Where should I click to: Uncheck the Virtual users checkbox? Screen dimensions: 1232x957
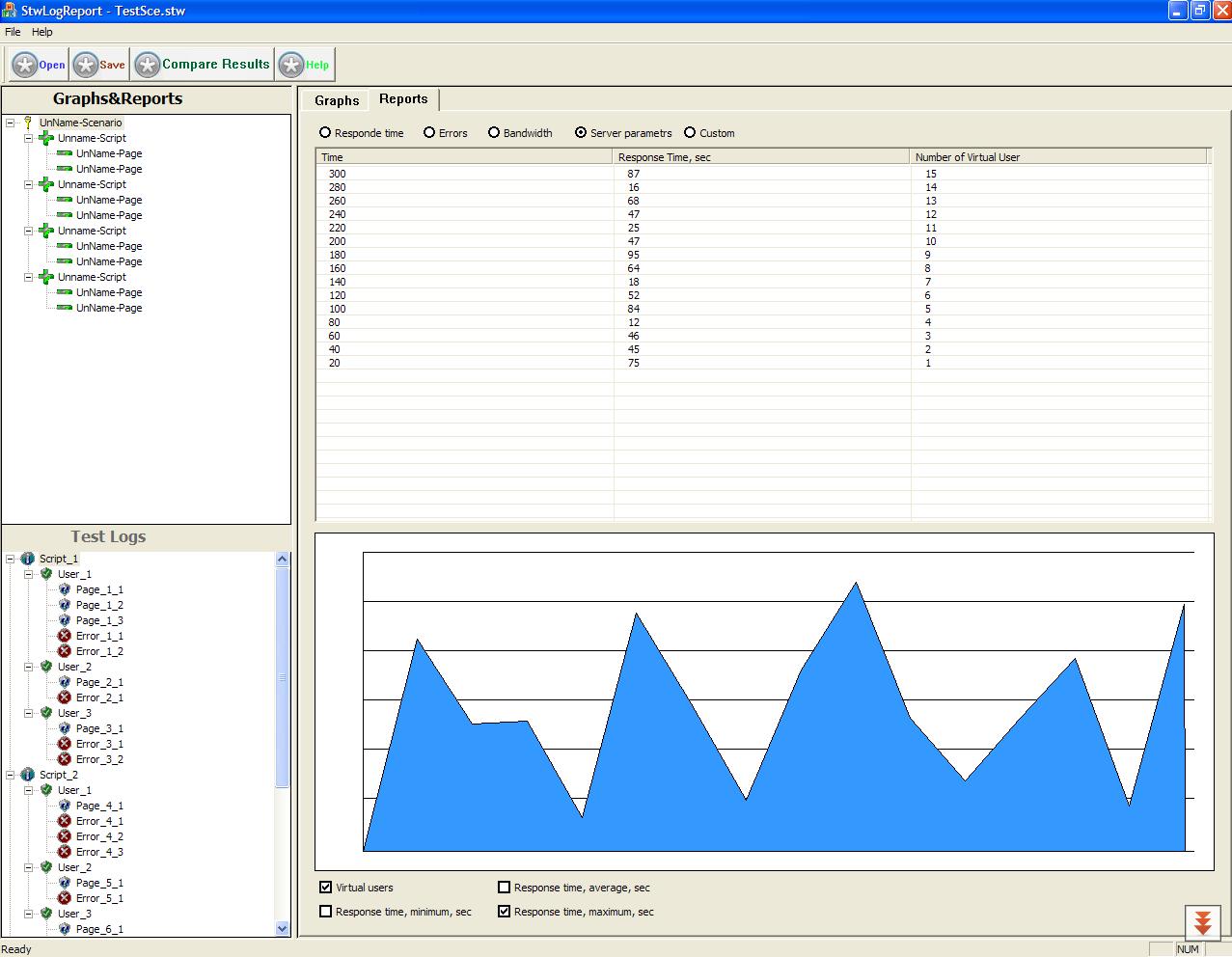325,888
